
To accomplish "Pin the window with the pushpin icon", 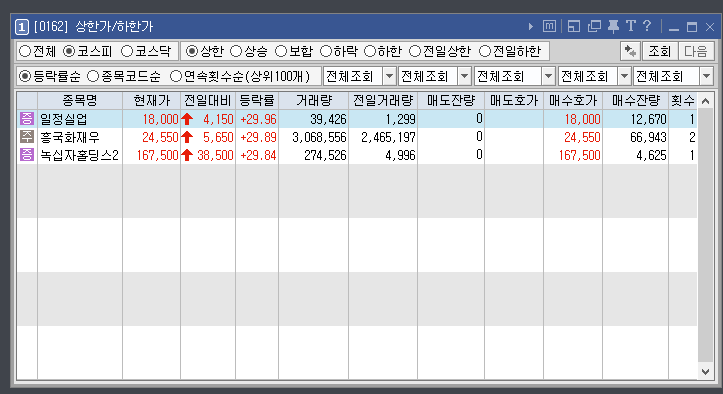I will 613,26.
